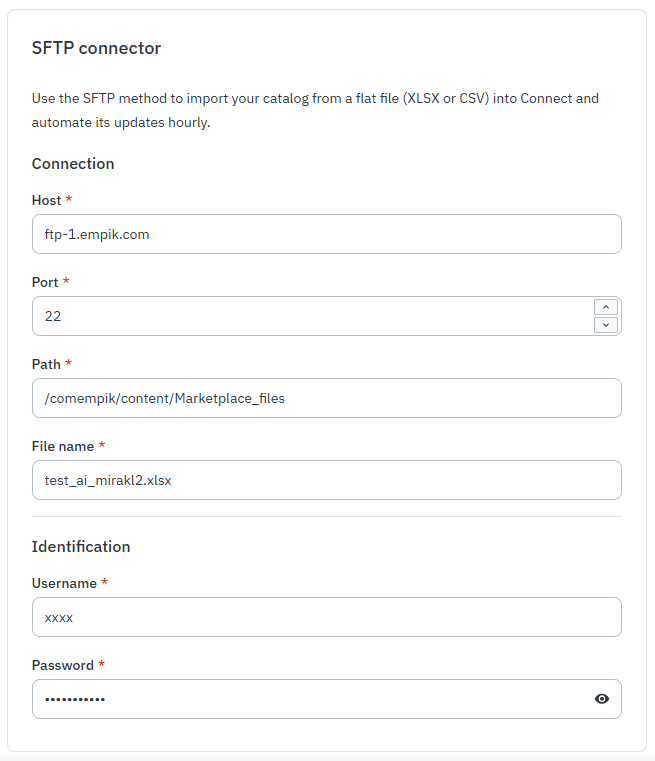
Task: Click the SFTP connector title
Action: 96,48
